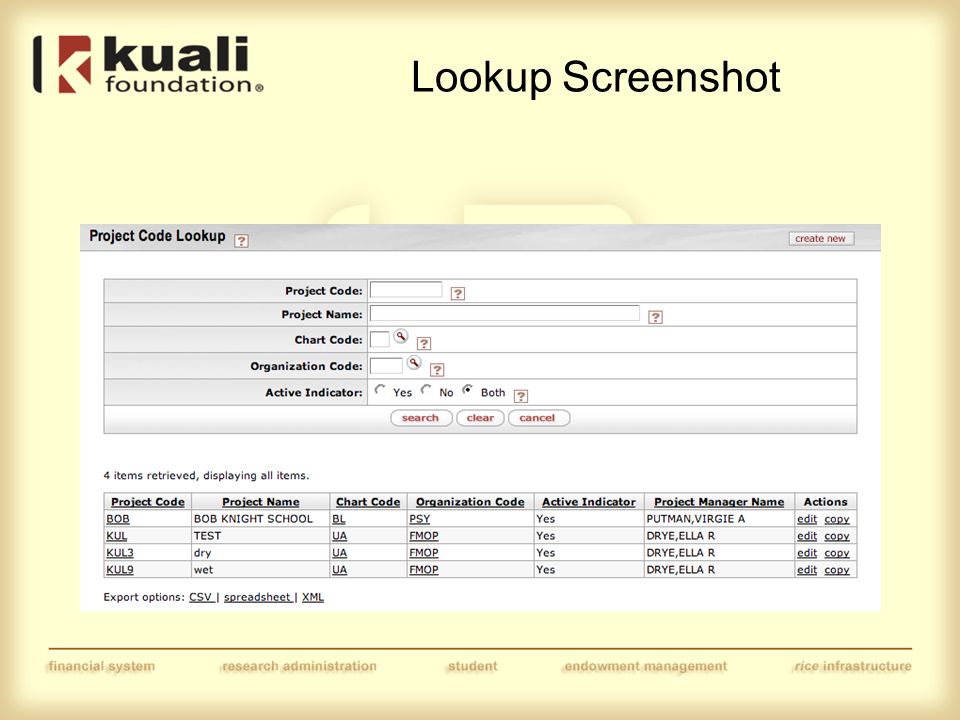This screenshot has height=720, width=960.
Task: Click the search button
Action: (x=421, y=418)
